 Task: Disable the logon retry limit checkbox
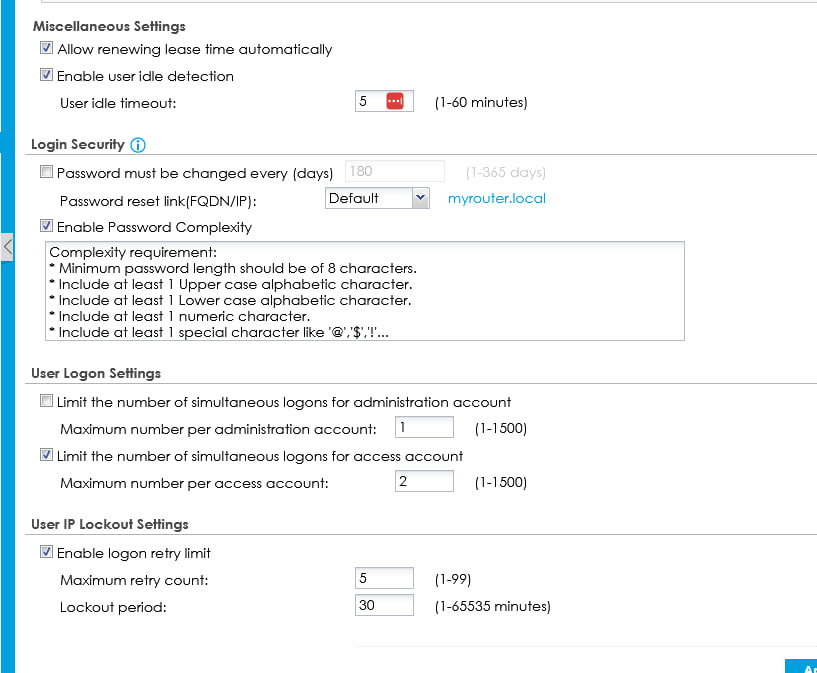click(46, 552)
